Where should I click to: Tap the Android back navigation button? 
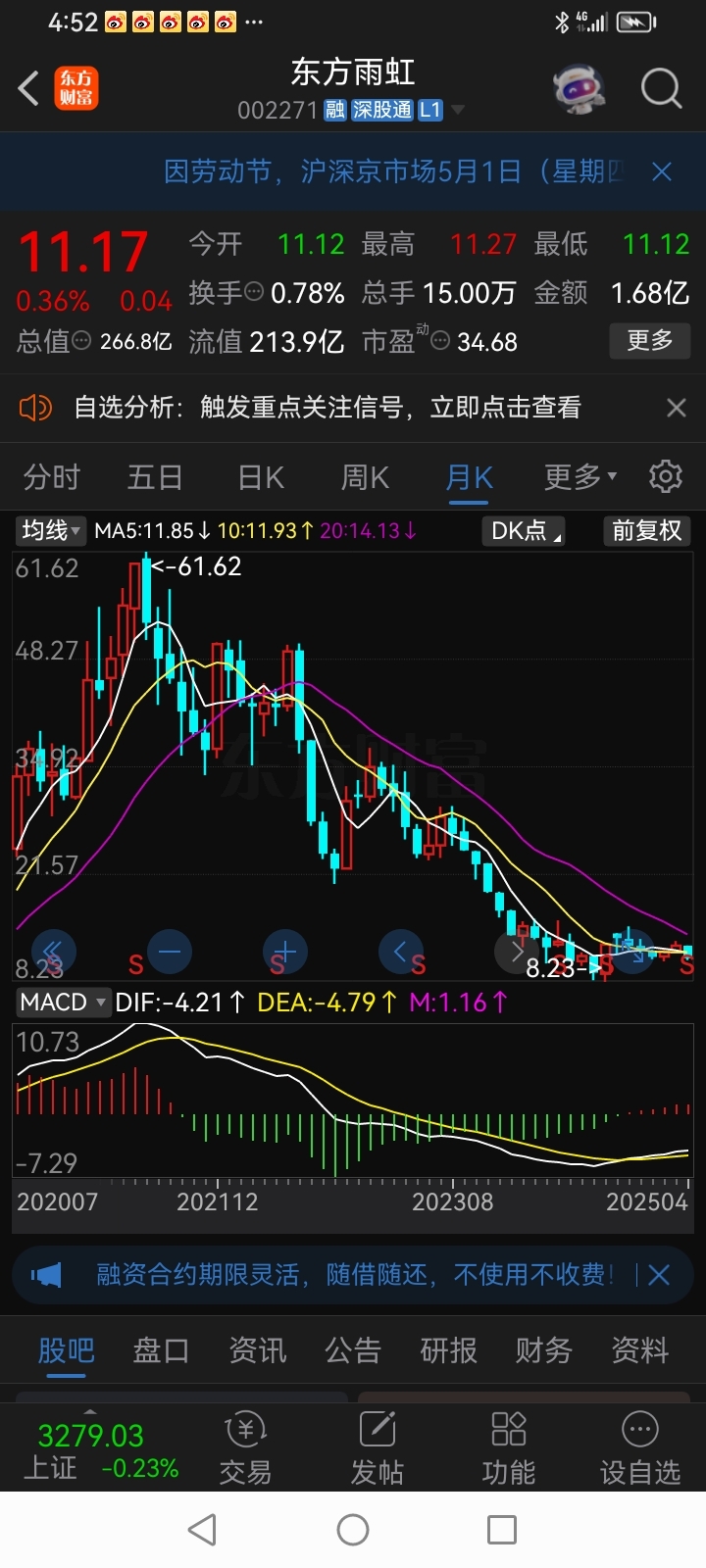tap(202, 1530)
